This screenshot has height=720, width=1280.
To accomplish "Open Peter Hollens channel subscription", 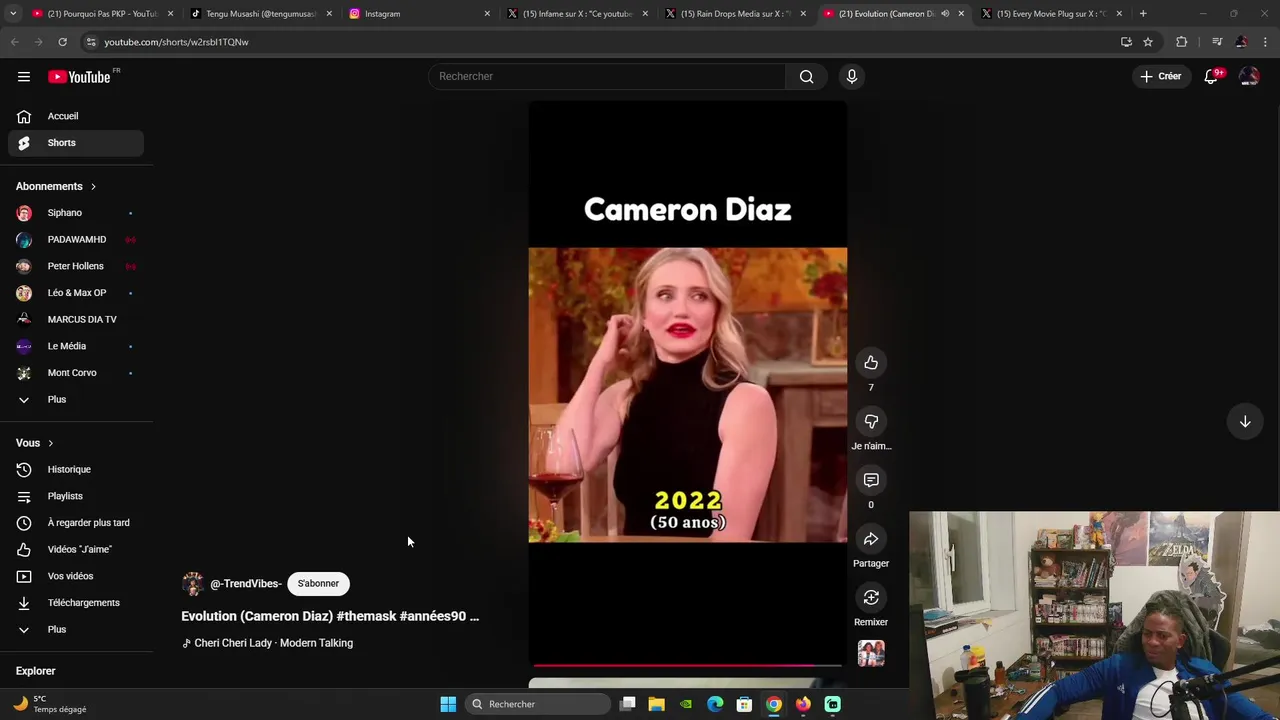I will tap(76, 266).
